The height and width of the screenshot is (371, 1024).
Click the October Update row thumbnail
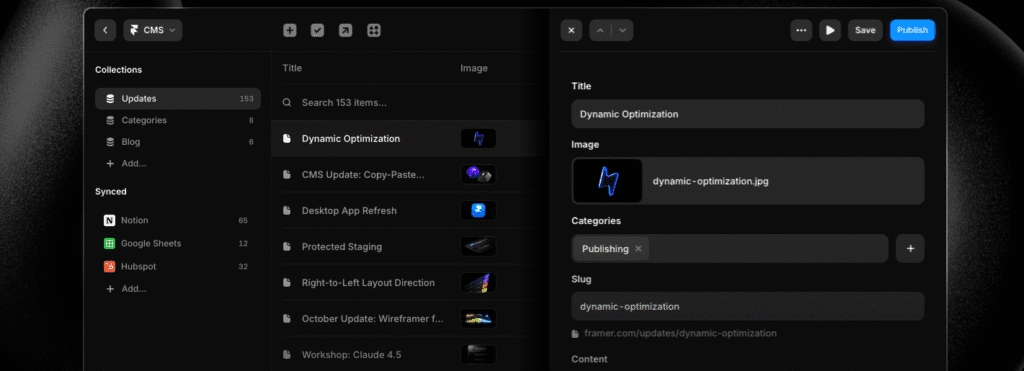click(478, 318)
